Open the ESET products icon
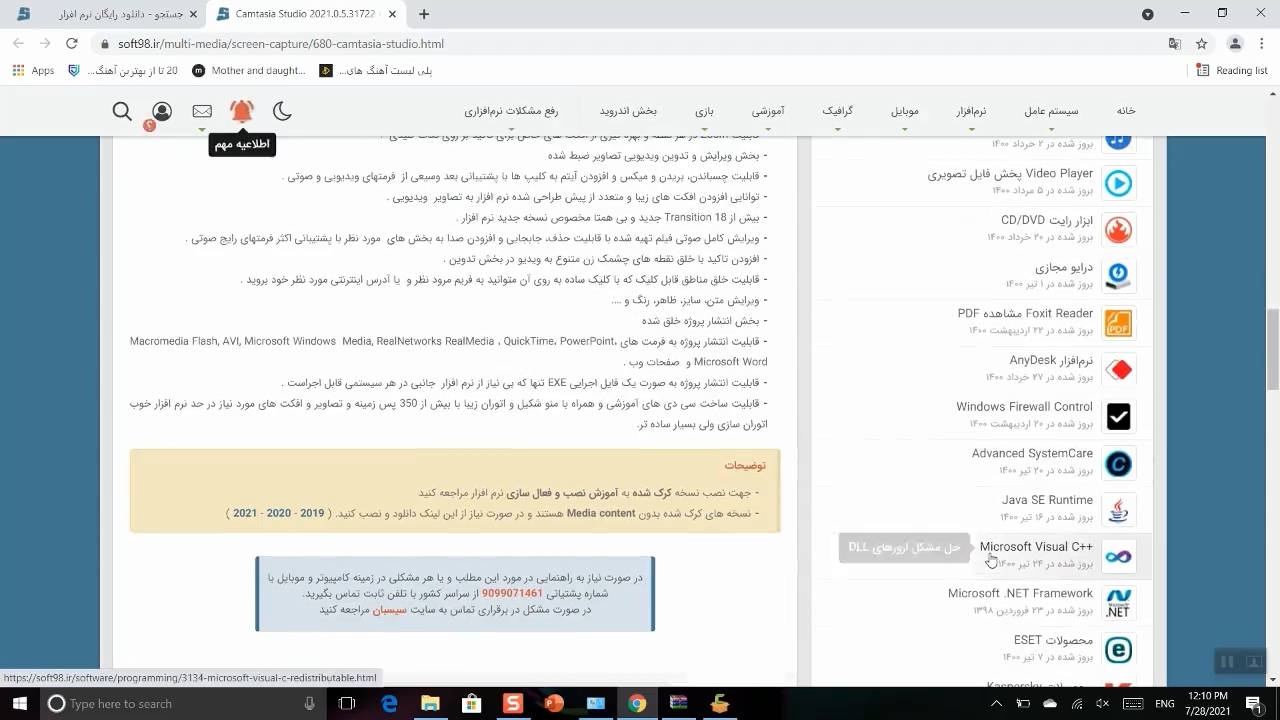Screen dimensions: 1280x720 [1118, 650]
